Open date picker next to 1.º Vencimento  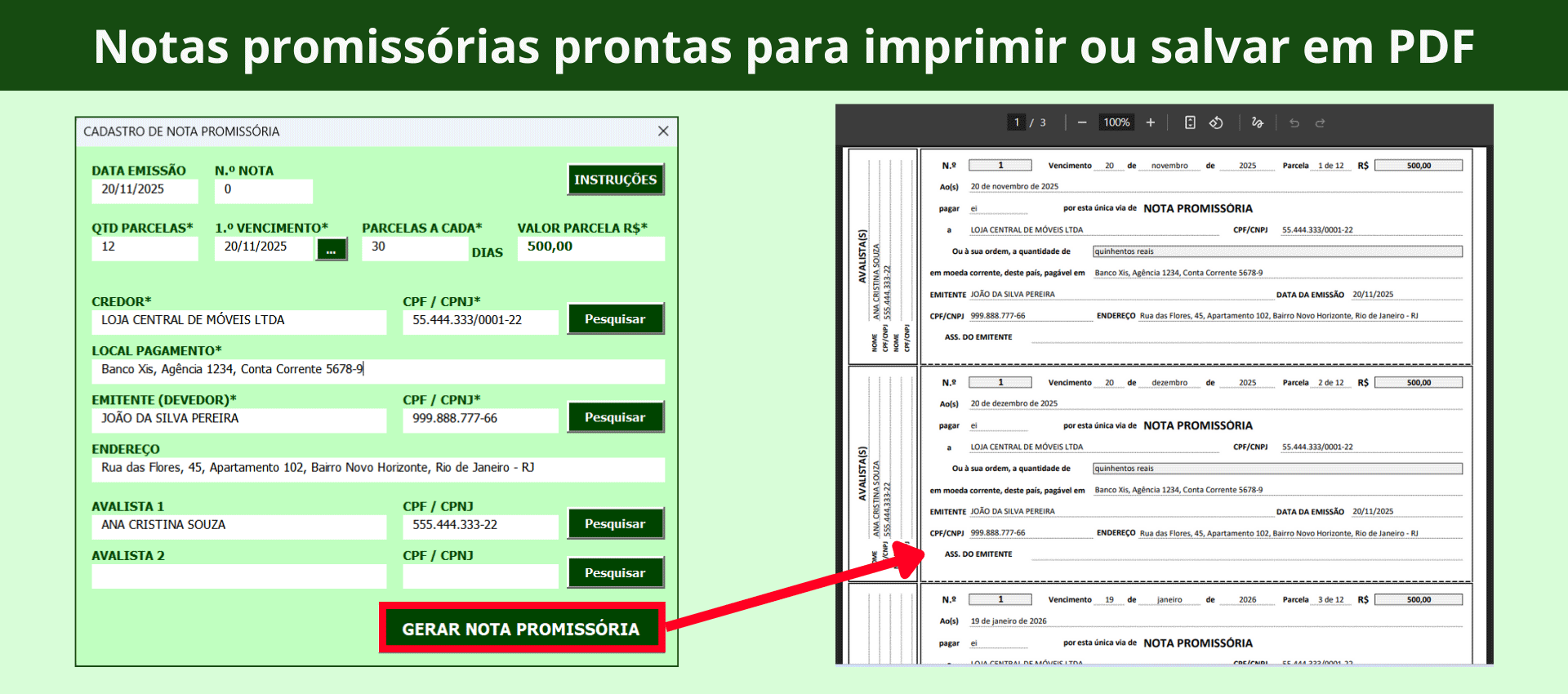(x=332, y=250)
